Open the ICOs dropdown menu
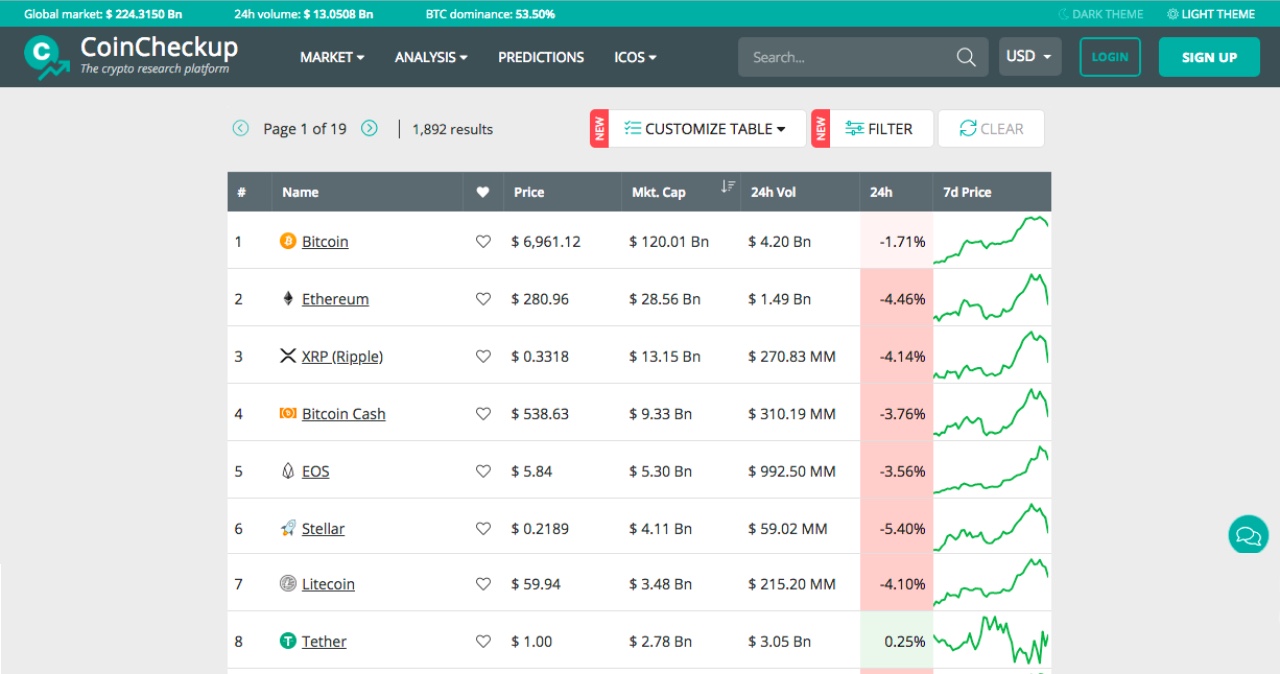Image resolution: width=1280 pixels, height=674 pixels. click(x=635, y=57)
